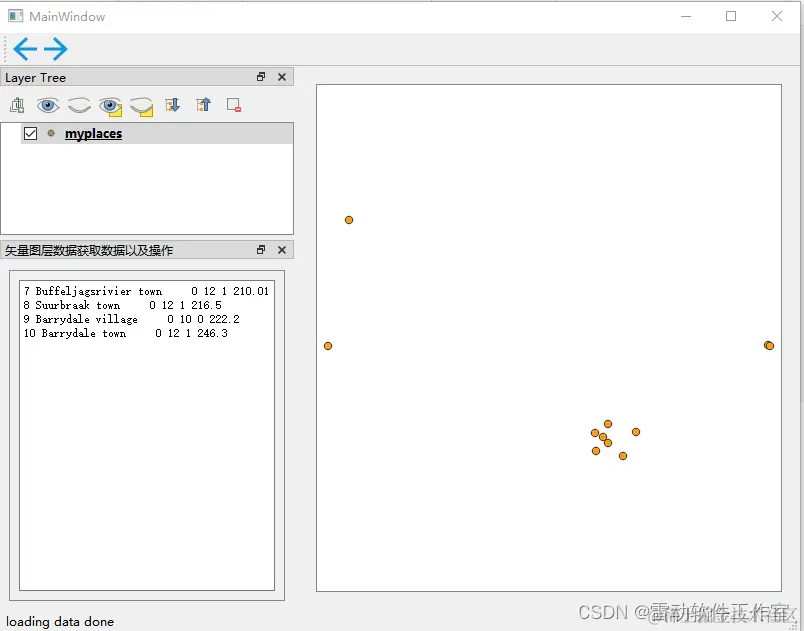This screenshot has height=631, width=804.
Task: Click the 'loading data done' status message
Action: [x=60, y=621]
